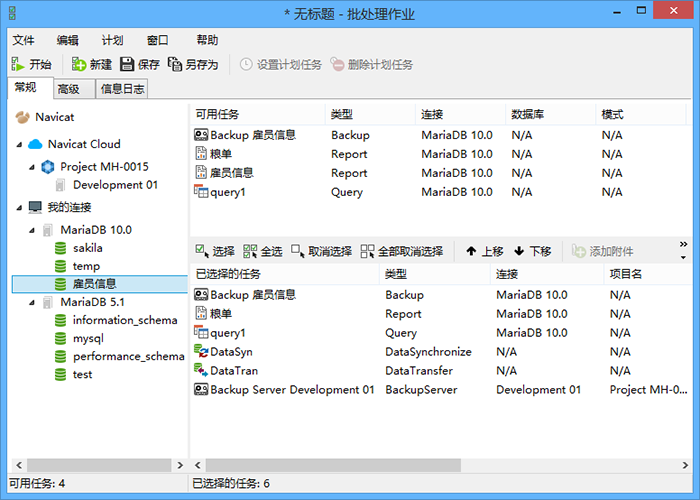
Task: Click the task list horizontal scrollbar thumb
Action: [333, 465]
